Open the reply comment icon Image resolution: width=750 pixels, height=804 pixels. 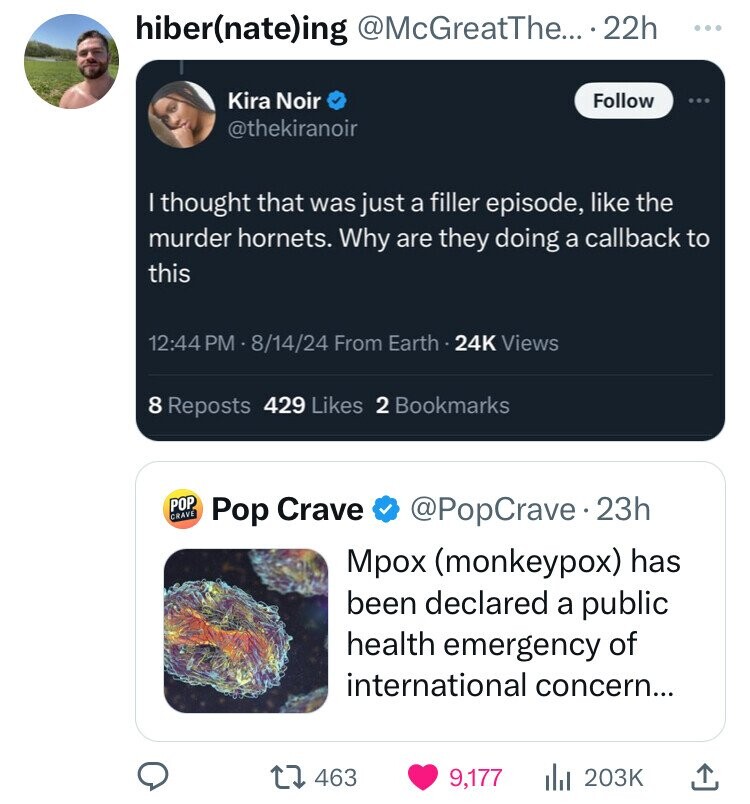coord(152,777)
